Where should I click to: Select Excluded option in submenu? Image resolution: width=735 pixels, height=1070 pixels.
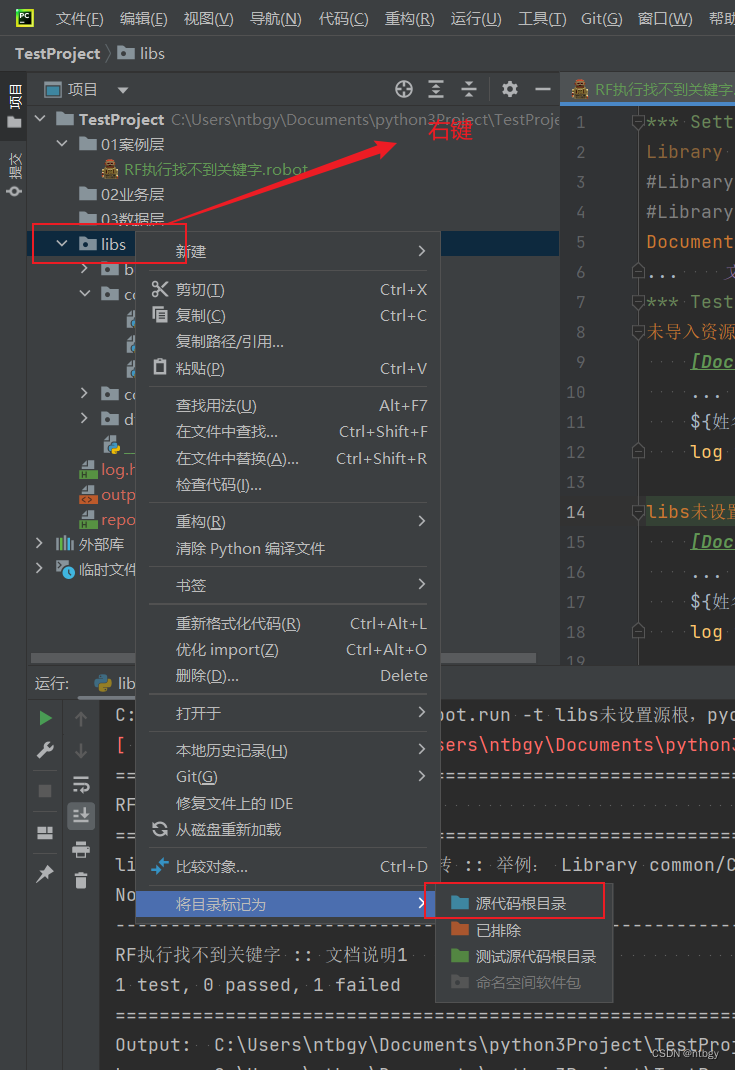point(524,930)
